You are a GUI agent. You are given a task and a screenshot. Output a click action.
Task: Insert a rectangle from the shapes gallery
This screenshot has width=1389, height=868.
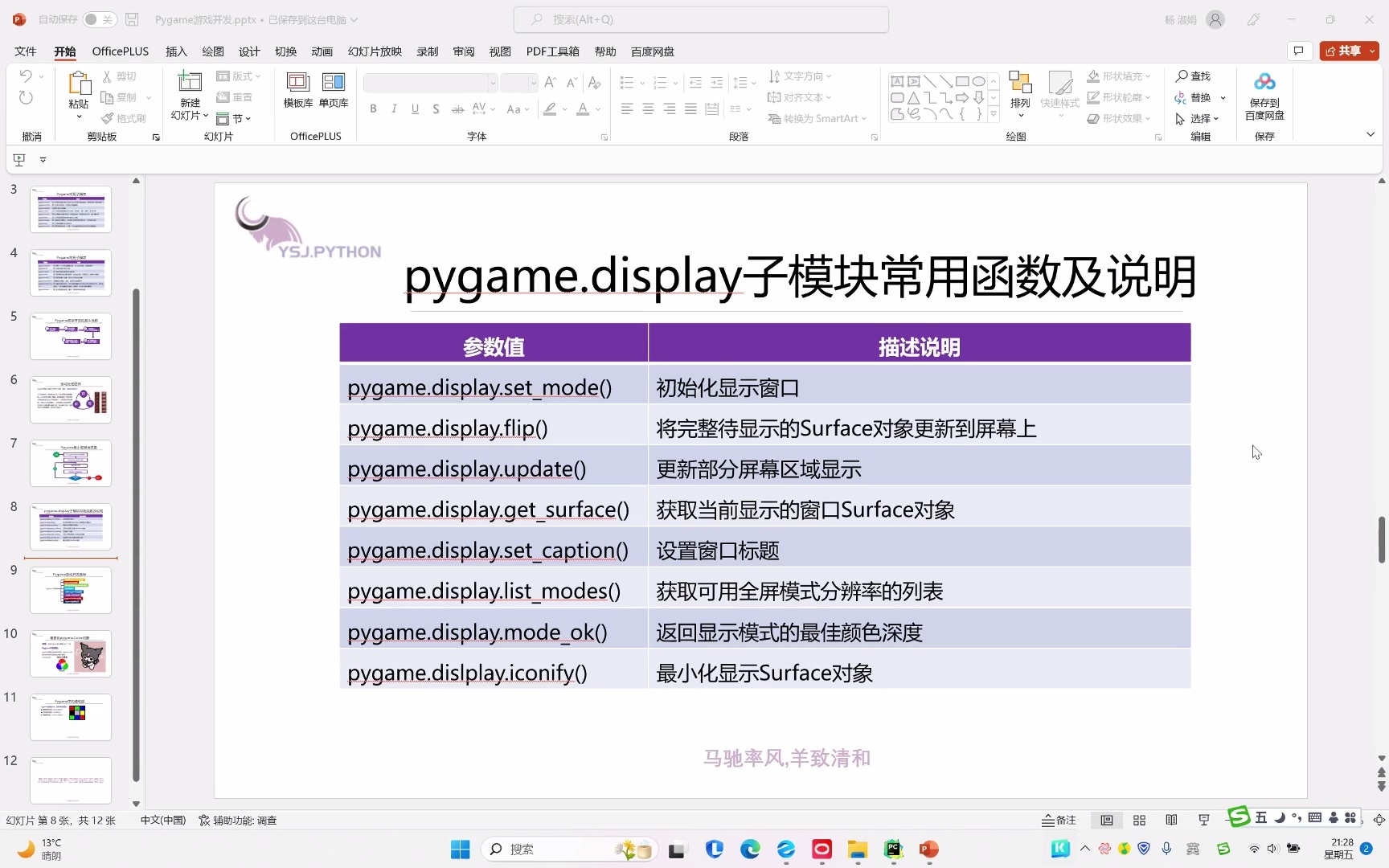962,81
